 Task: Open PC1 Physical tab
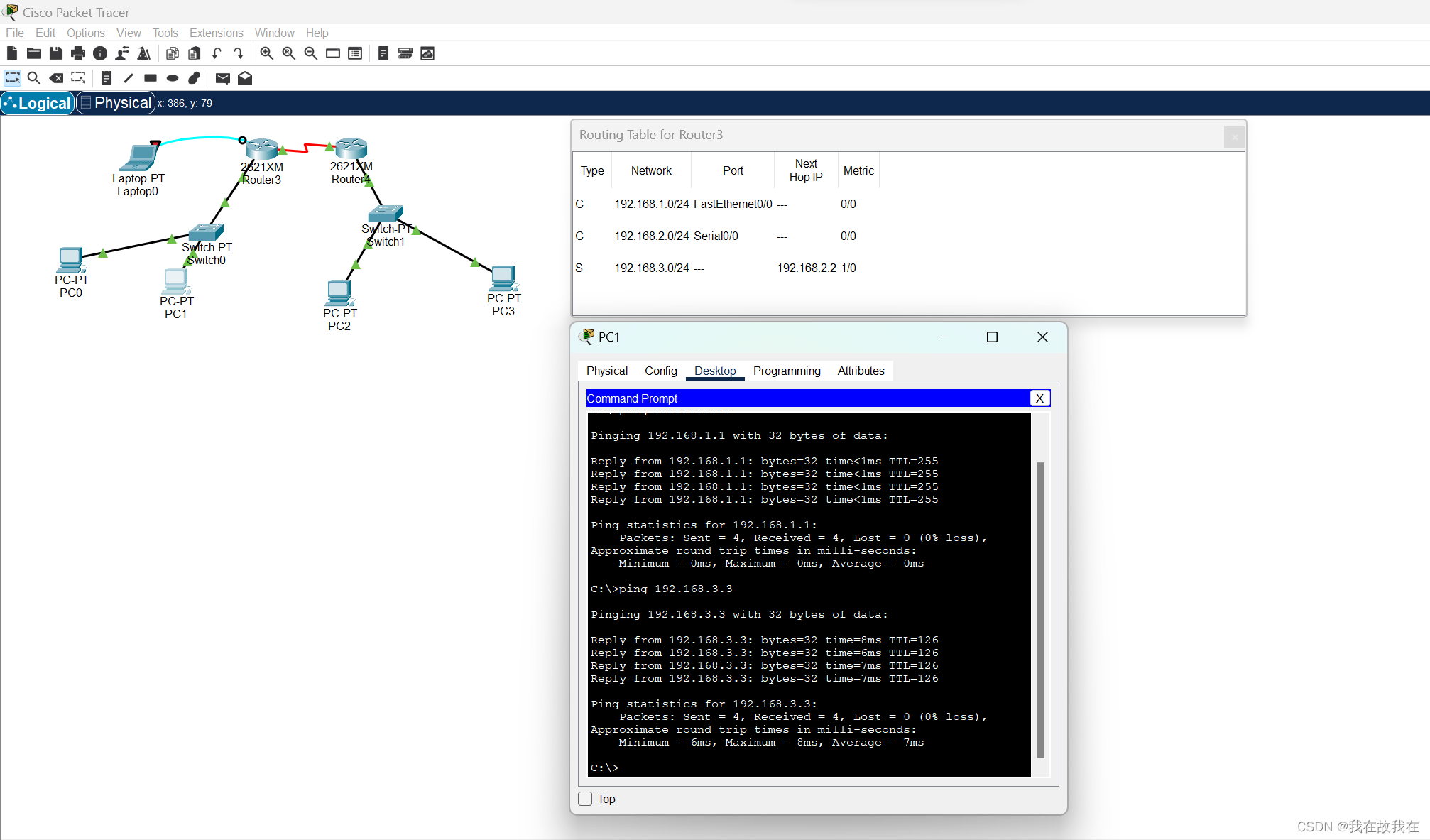[607, 371]
